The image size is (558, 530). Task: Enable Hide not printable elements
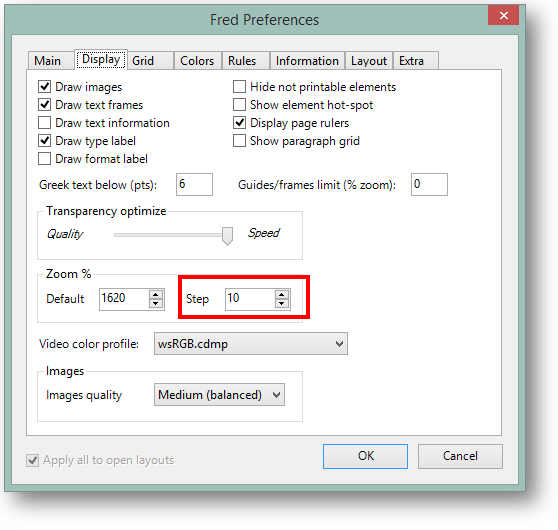(239, 86)
